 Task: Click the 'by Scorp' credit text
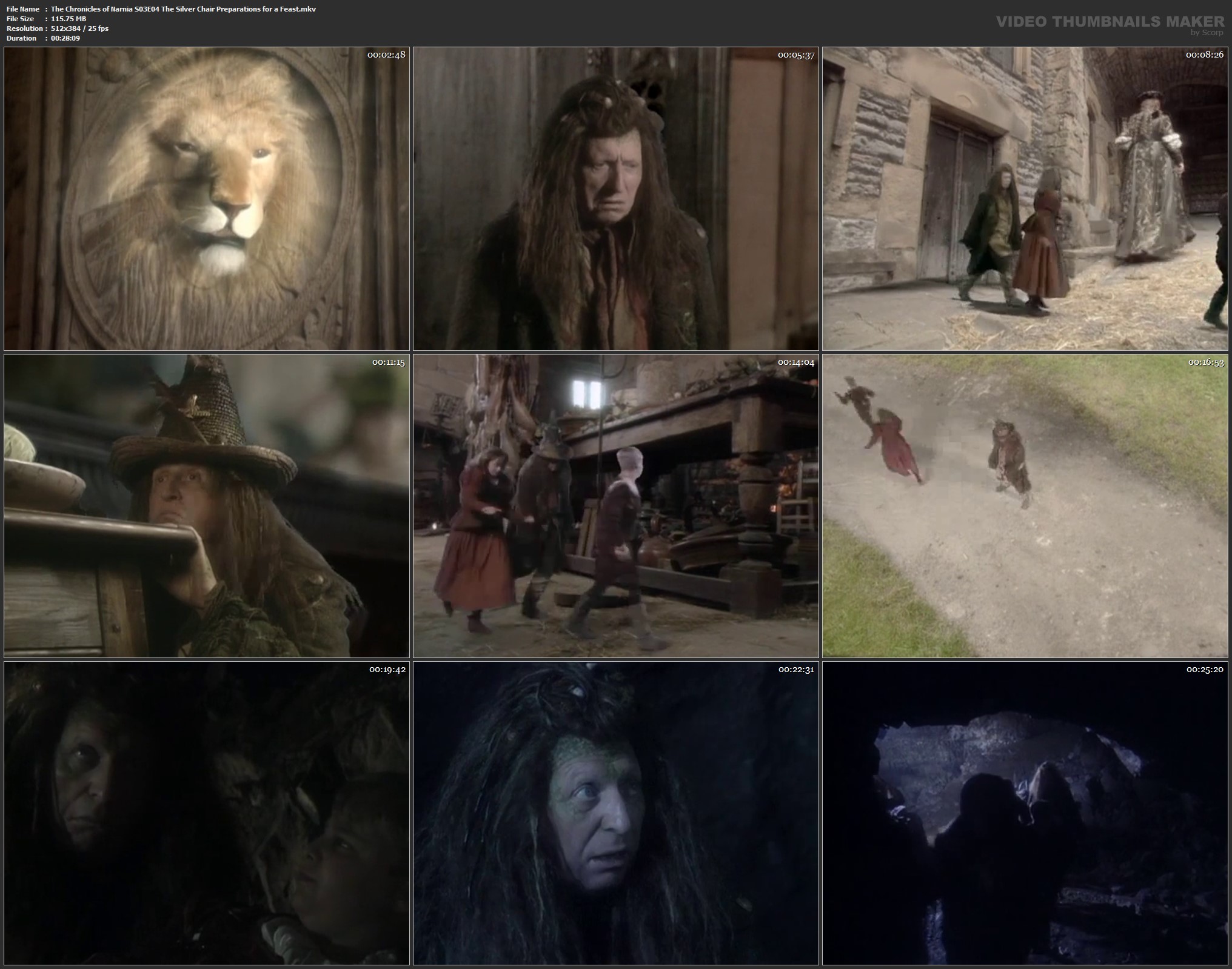(1207, 33)
